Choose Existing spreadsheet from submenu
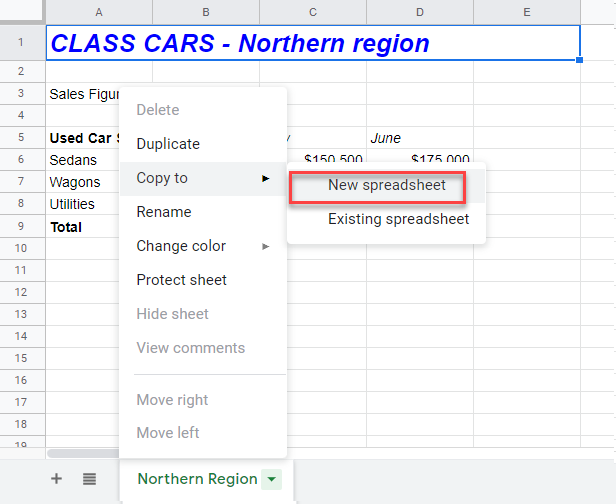Viewport: 616px width, 504px height. coord(398,219)
